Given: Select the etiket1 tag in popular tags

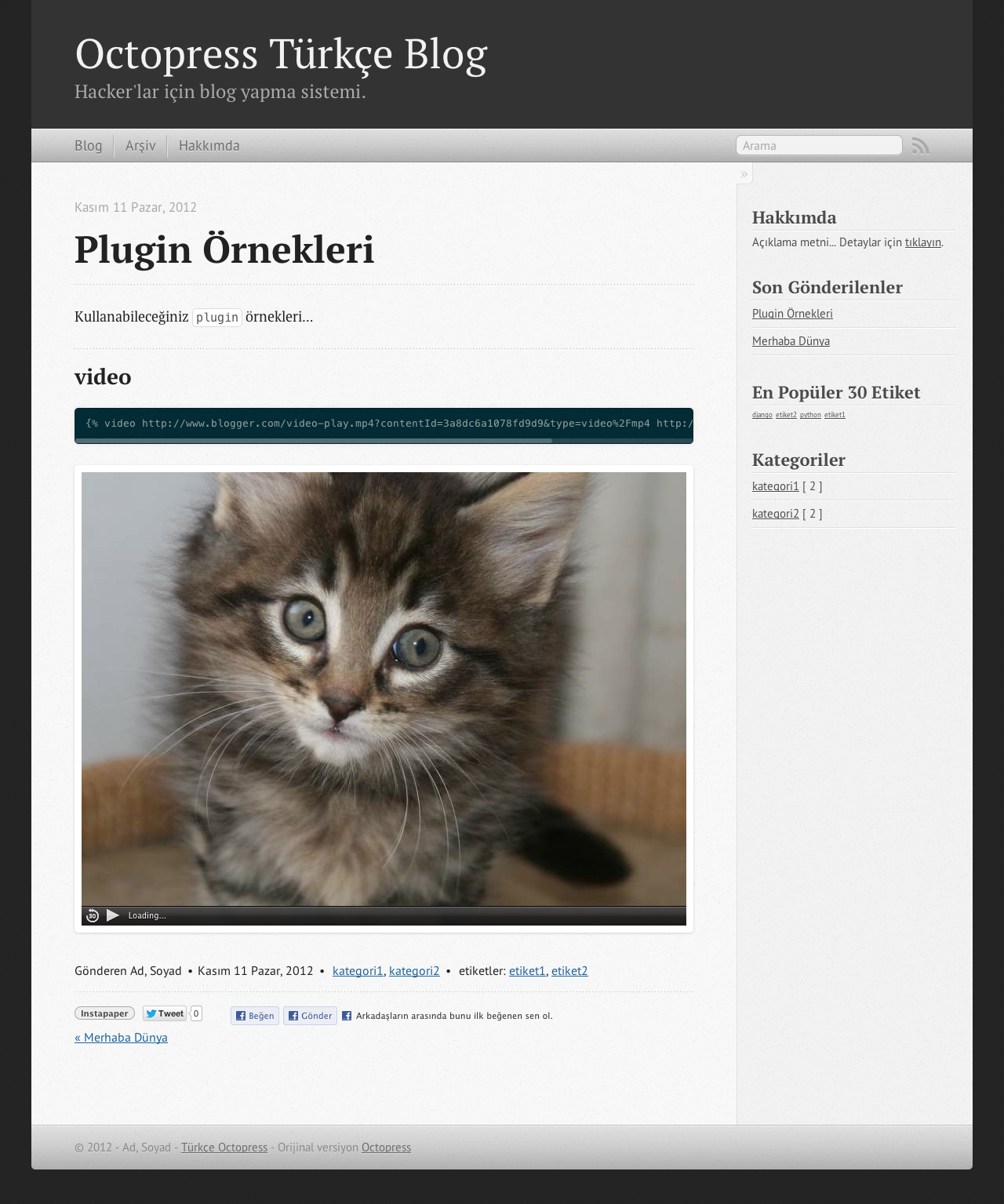Looking at the screenshot, I should point(835,415).
